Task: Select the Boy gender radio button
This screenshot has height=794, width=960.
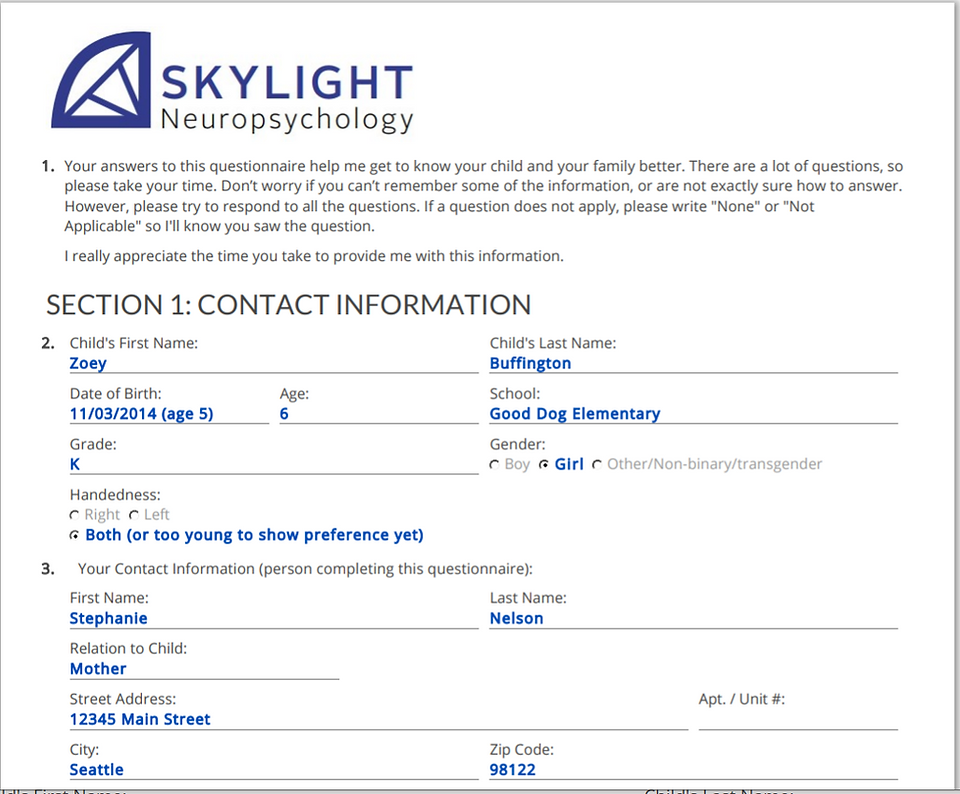Action: click(494, 465)
